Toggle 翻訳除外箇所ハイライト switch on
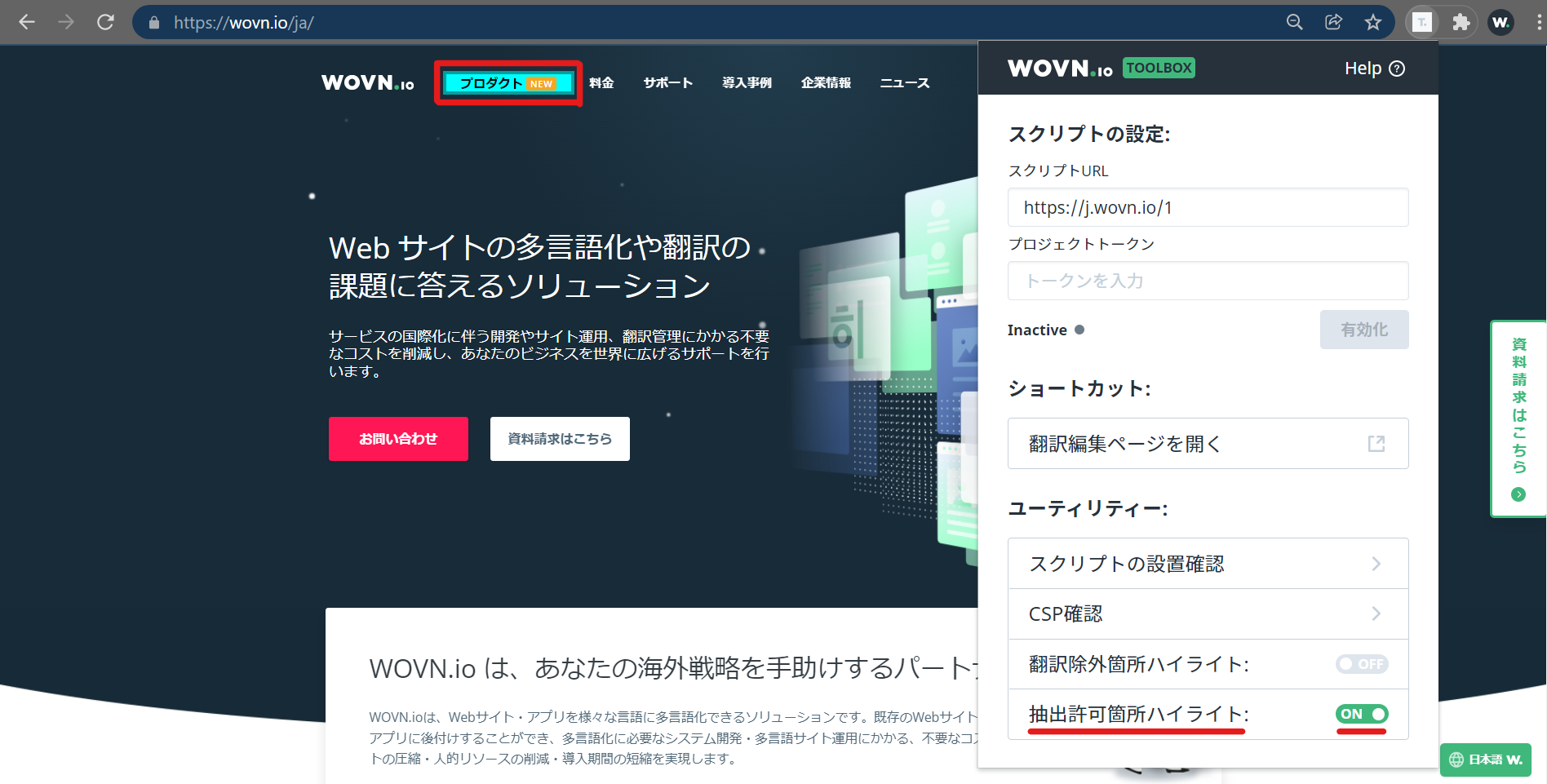The image size is (1547, 784). click(x=1361, y=664)
